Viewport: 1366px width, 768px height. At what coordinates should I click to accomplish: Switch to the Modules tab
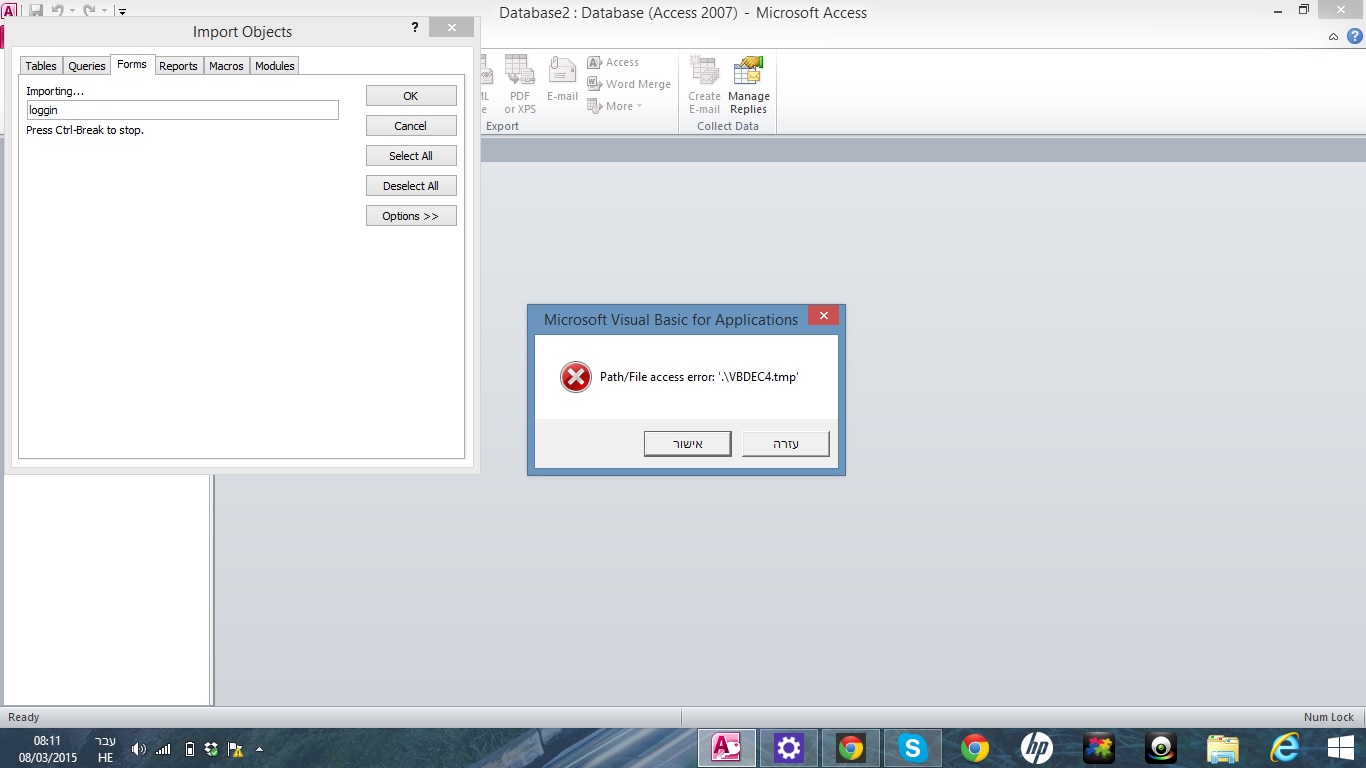(x=275, y=66)
